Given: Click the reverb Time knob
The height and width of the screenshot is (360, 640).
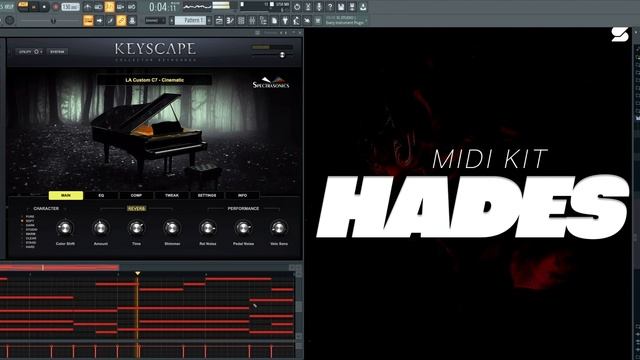Looking at the screenshot, I should coord(136,228).
